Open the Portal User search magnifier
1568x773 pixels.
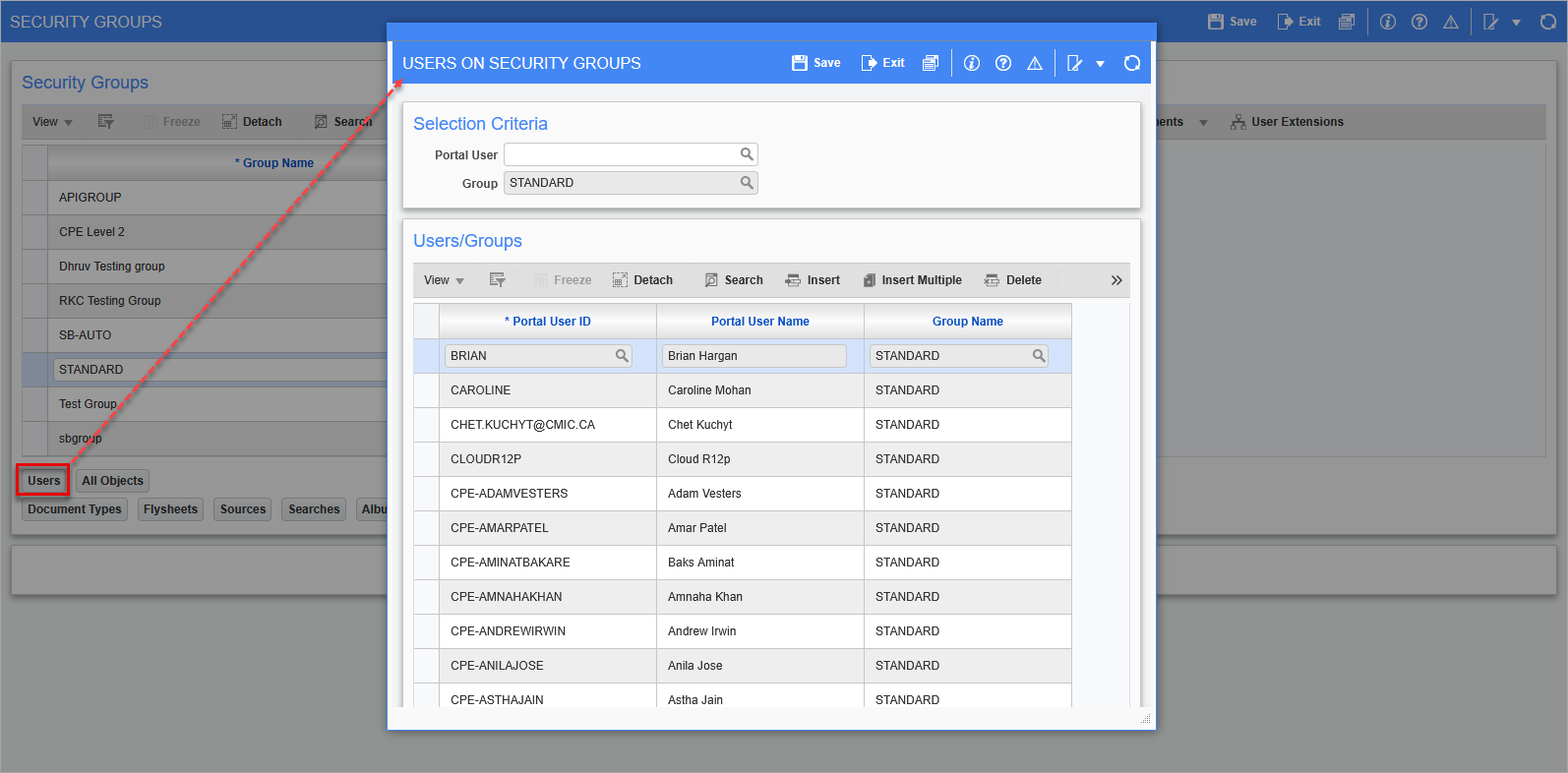(747, 154)
